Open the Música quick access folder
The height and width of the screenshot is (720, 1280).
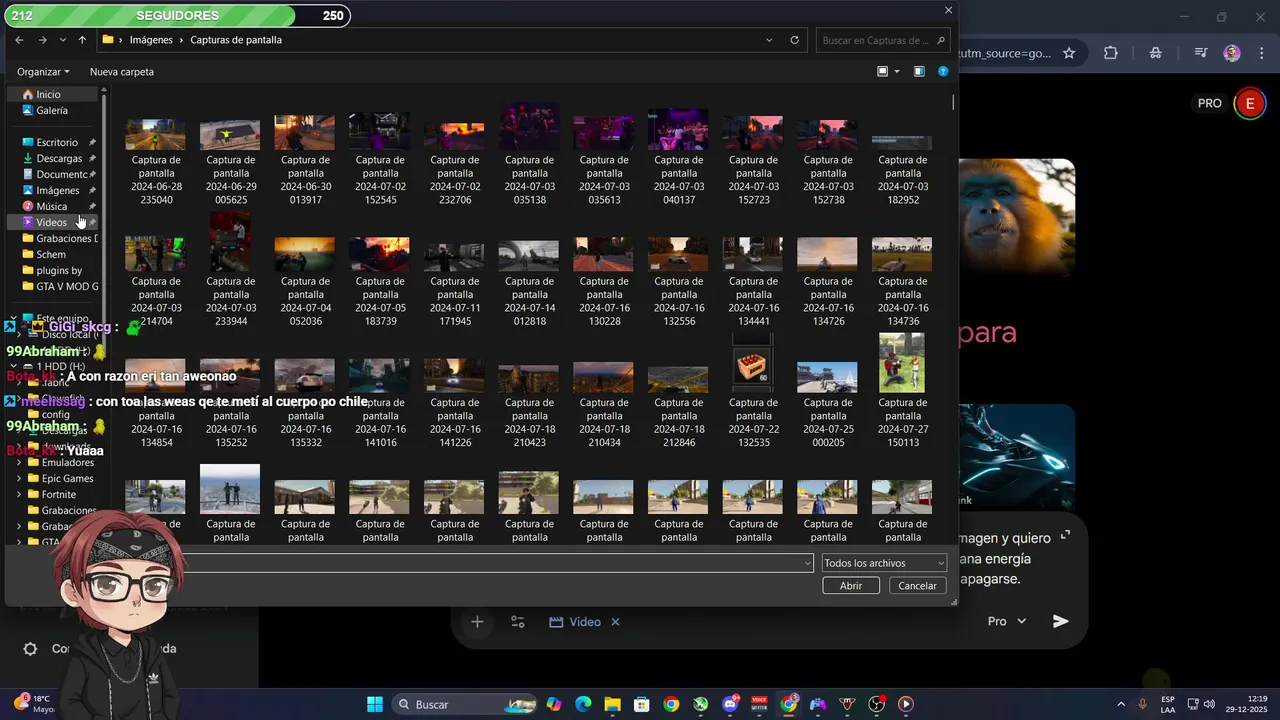[x=52, y=206]
